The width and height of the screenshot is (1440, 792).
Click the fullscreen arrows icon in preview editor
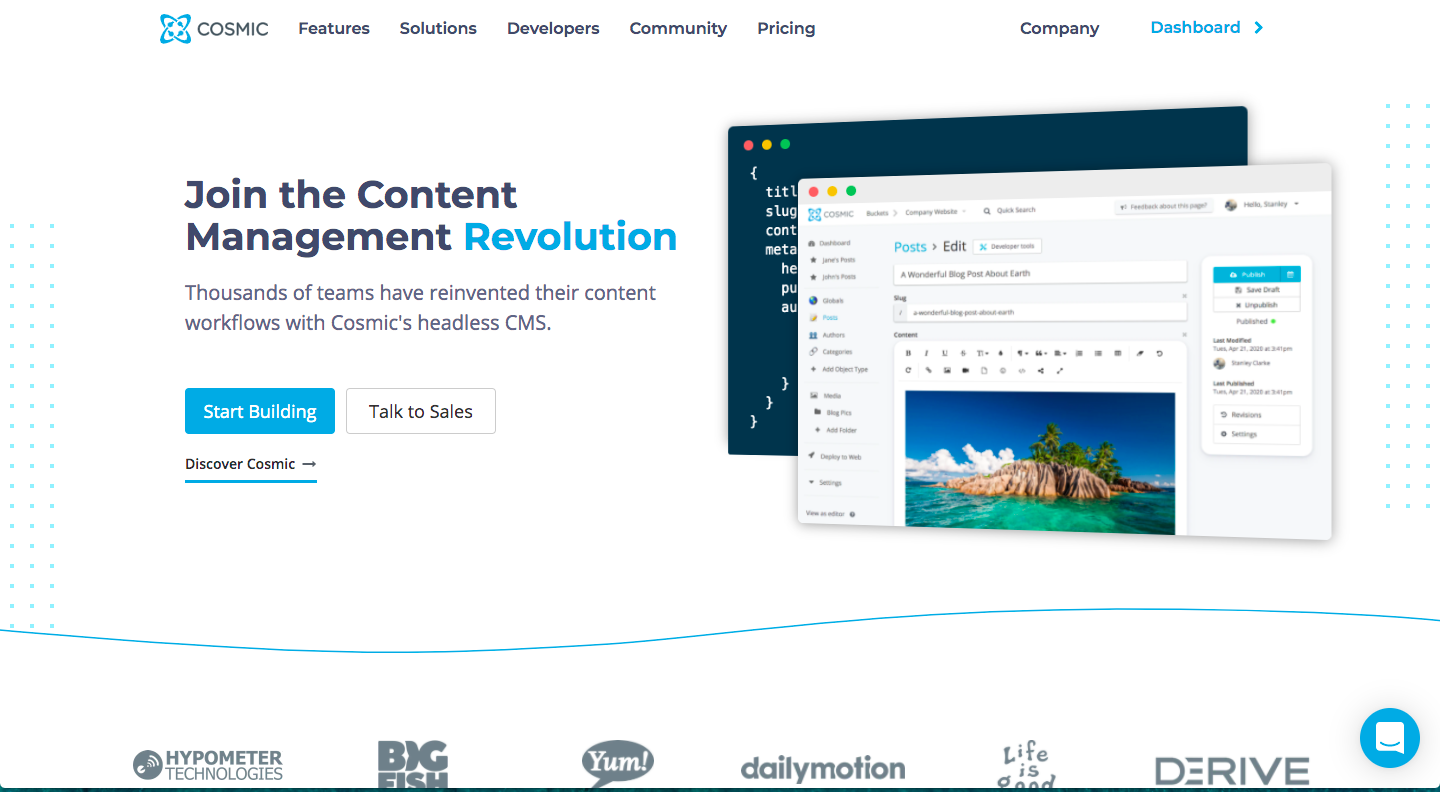[1060, 371]
